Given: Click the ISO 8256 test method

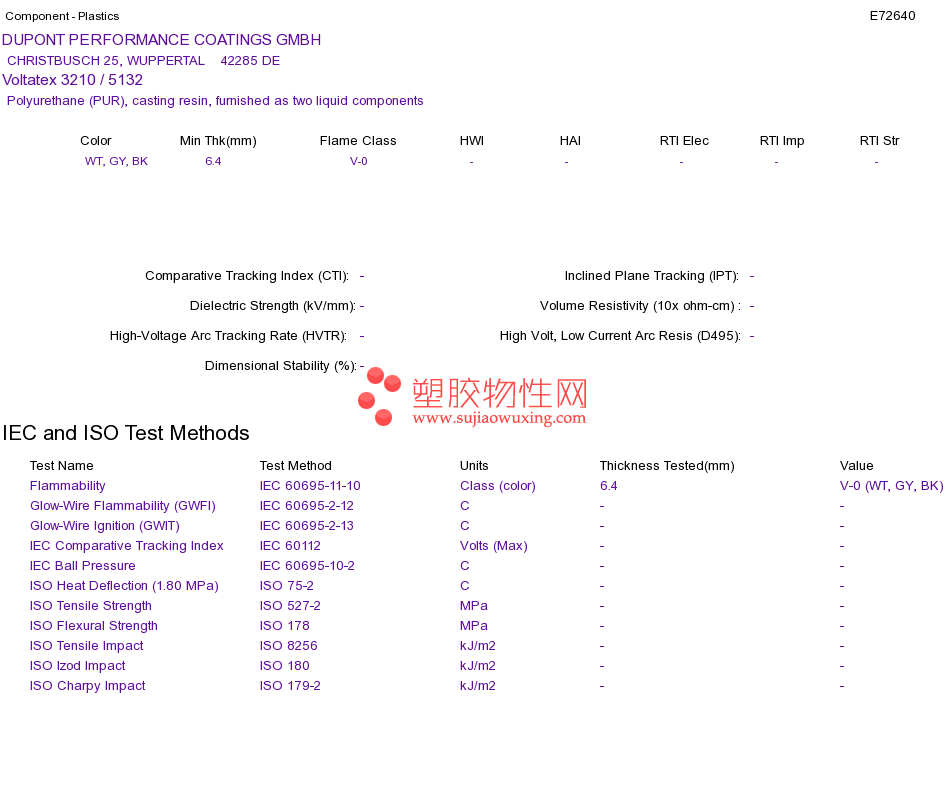Looking at the screenshot, I should pyautogui.click(x=288, y=646).
